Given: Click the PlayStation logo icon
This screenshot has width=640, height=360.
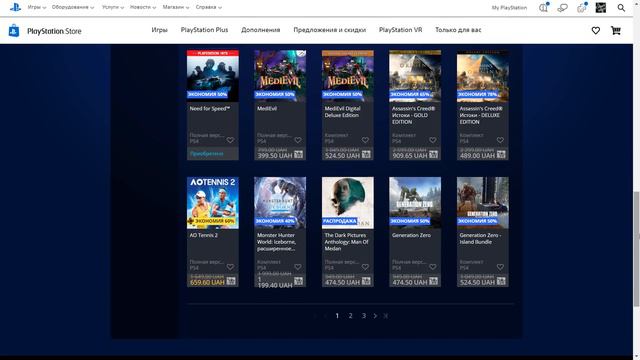Looking at the screenshot, I should click(x=15, y=7).
